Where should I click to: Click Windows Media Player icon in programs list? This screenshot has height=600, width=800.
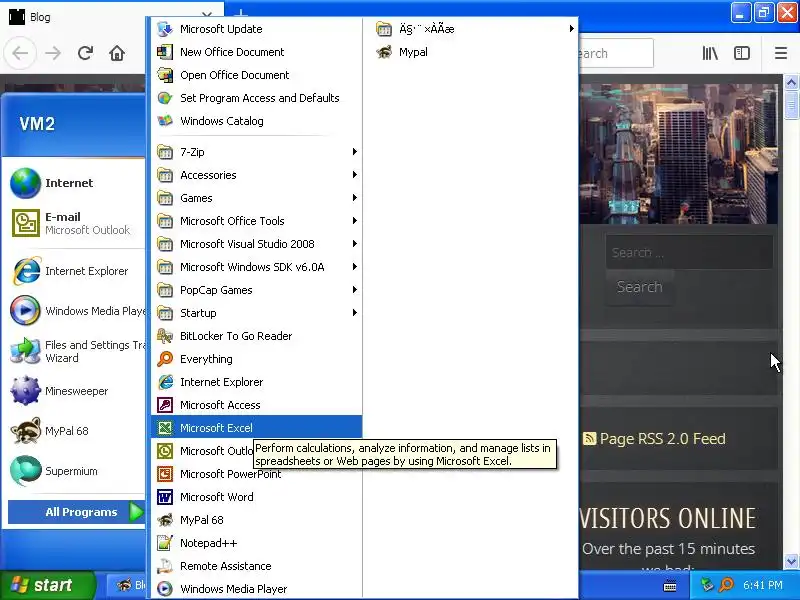click(x=165, y=589)
